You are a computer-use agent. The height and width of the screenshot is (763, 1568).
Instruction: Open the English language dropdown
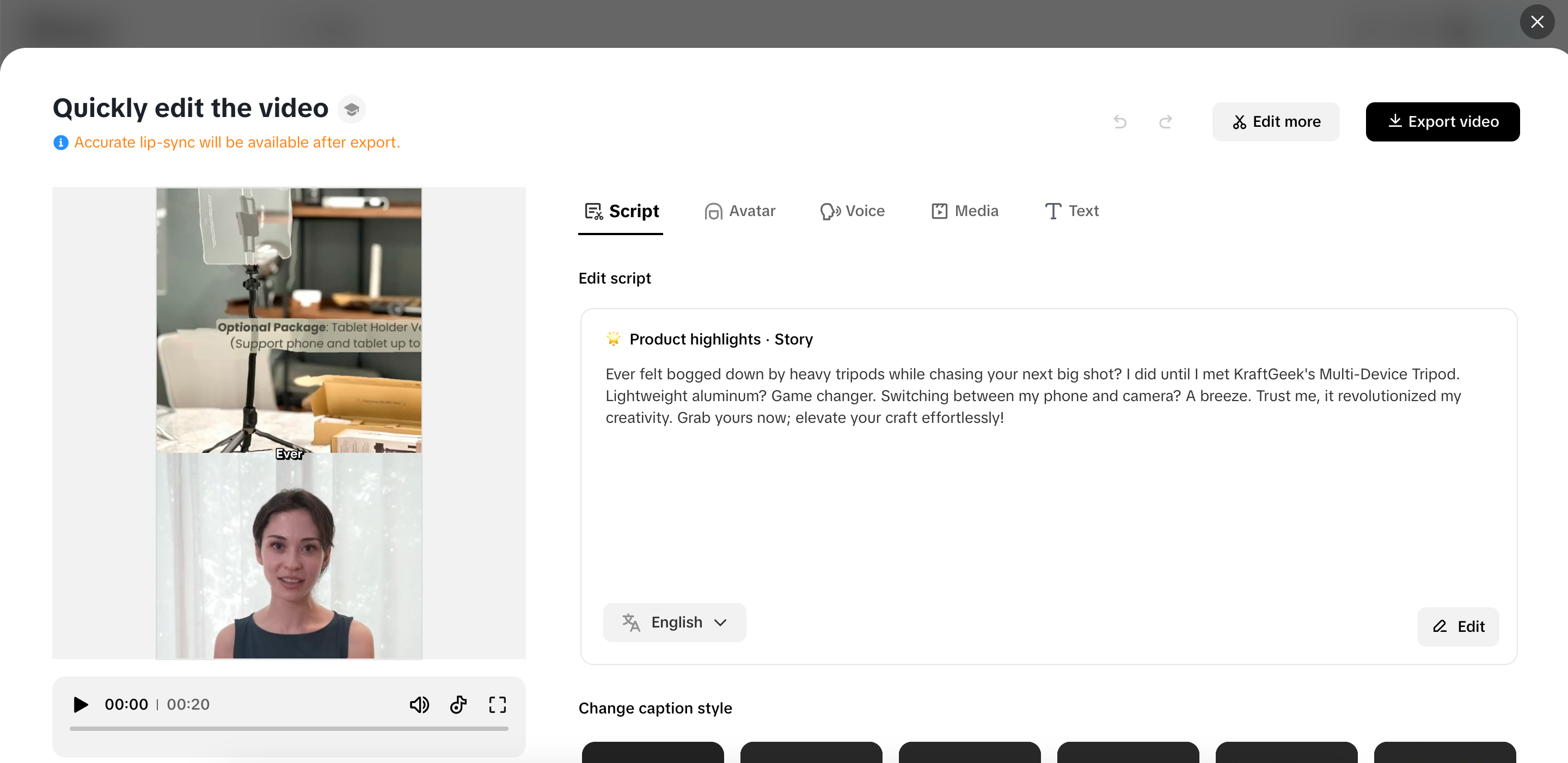(x=675, y=622)
